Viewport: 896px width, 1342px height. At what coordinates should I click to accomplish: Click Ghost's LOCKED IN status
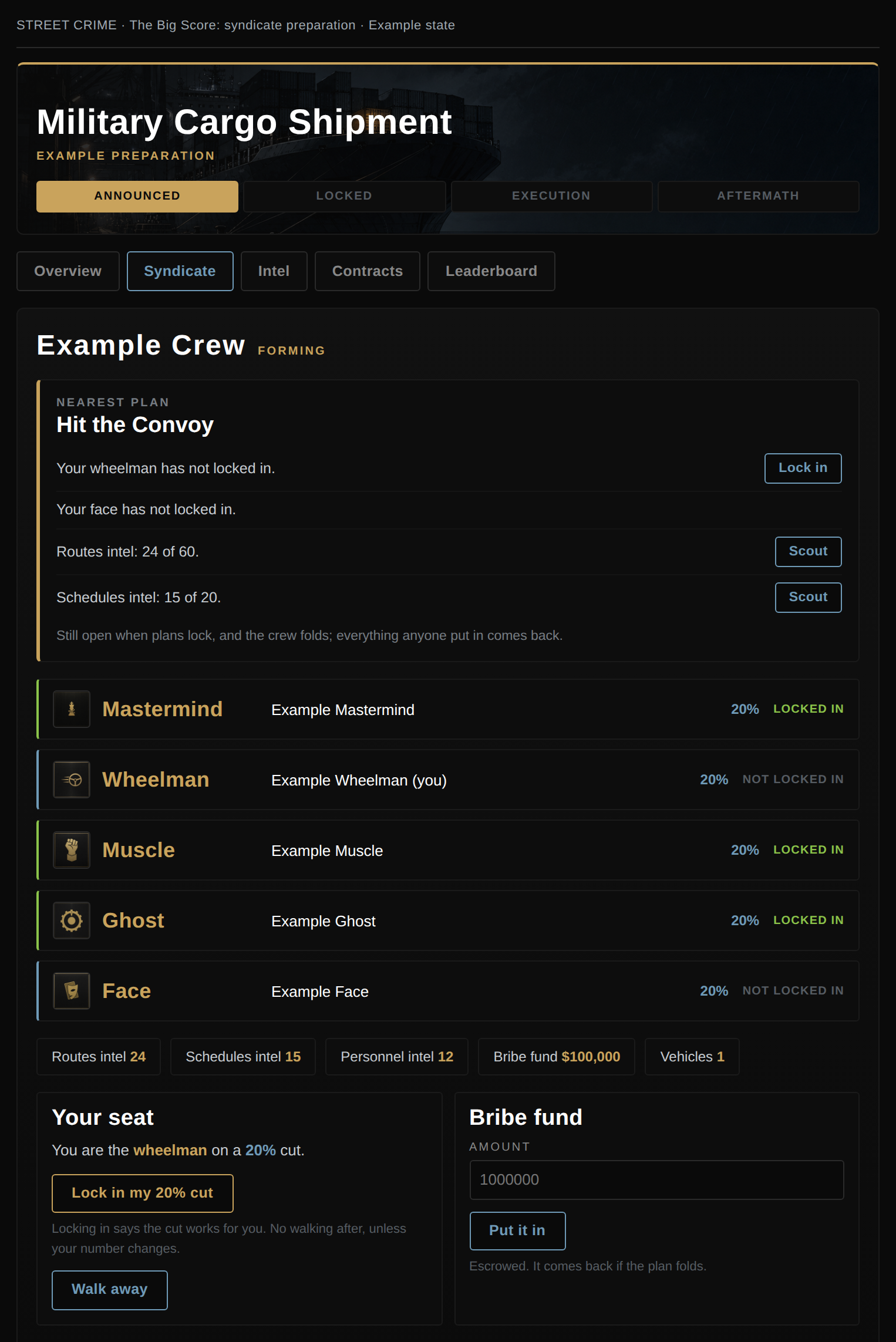tap(809, 920)
